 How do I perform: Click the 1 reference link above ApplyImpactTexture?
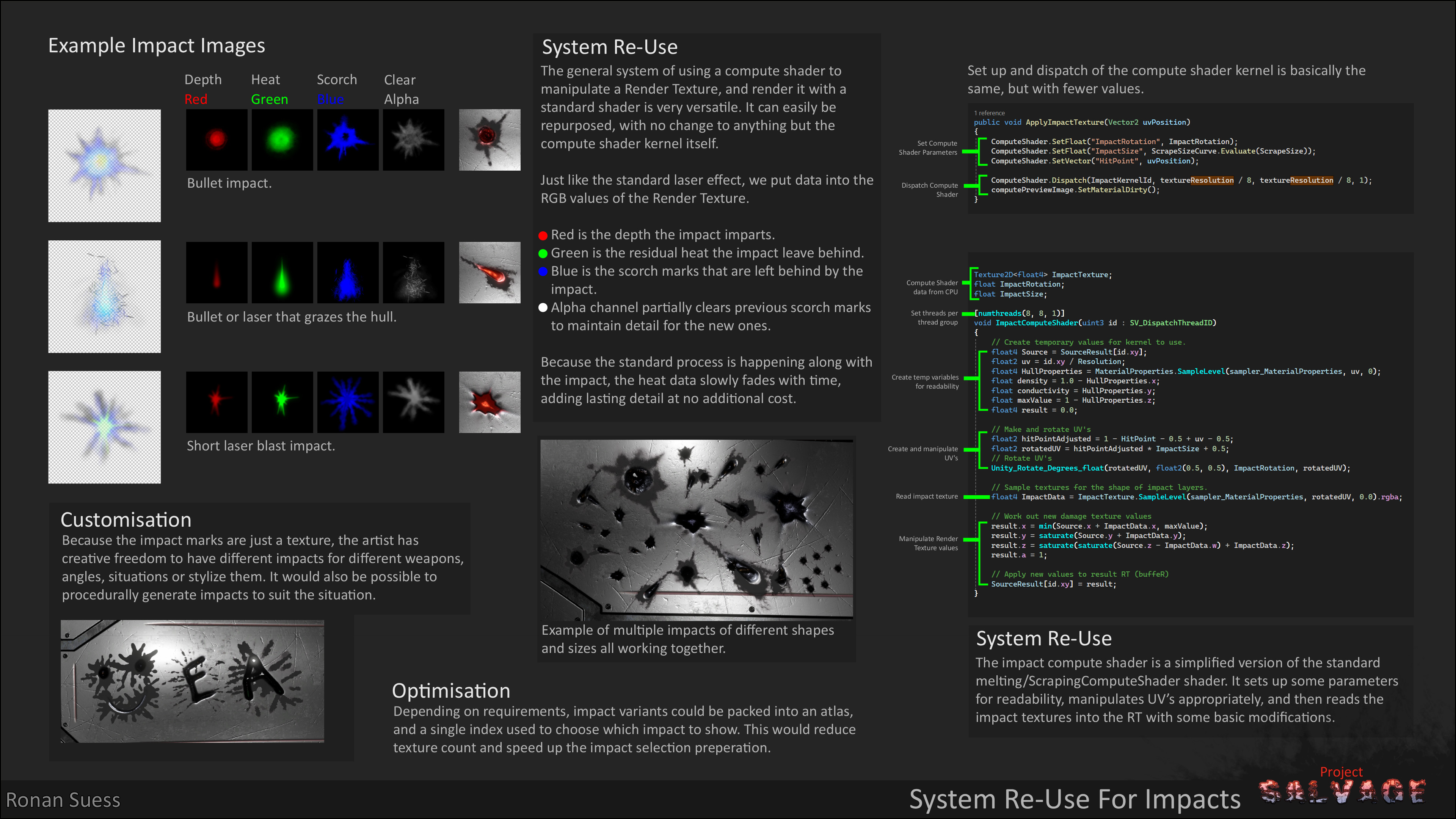tap(990, 113)
